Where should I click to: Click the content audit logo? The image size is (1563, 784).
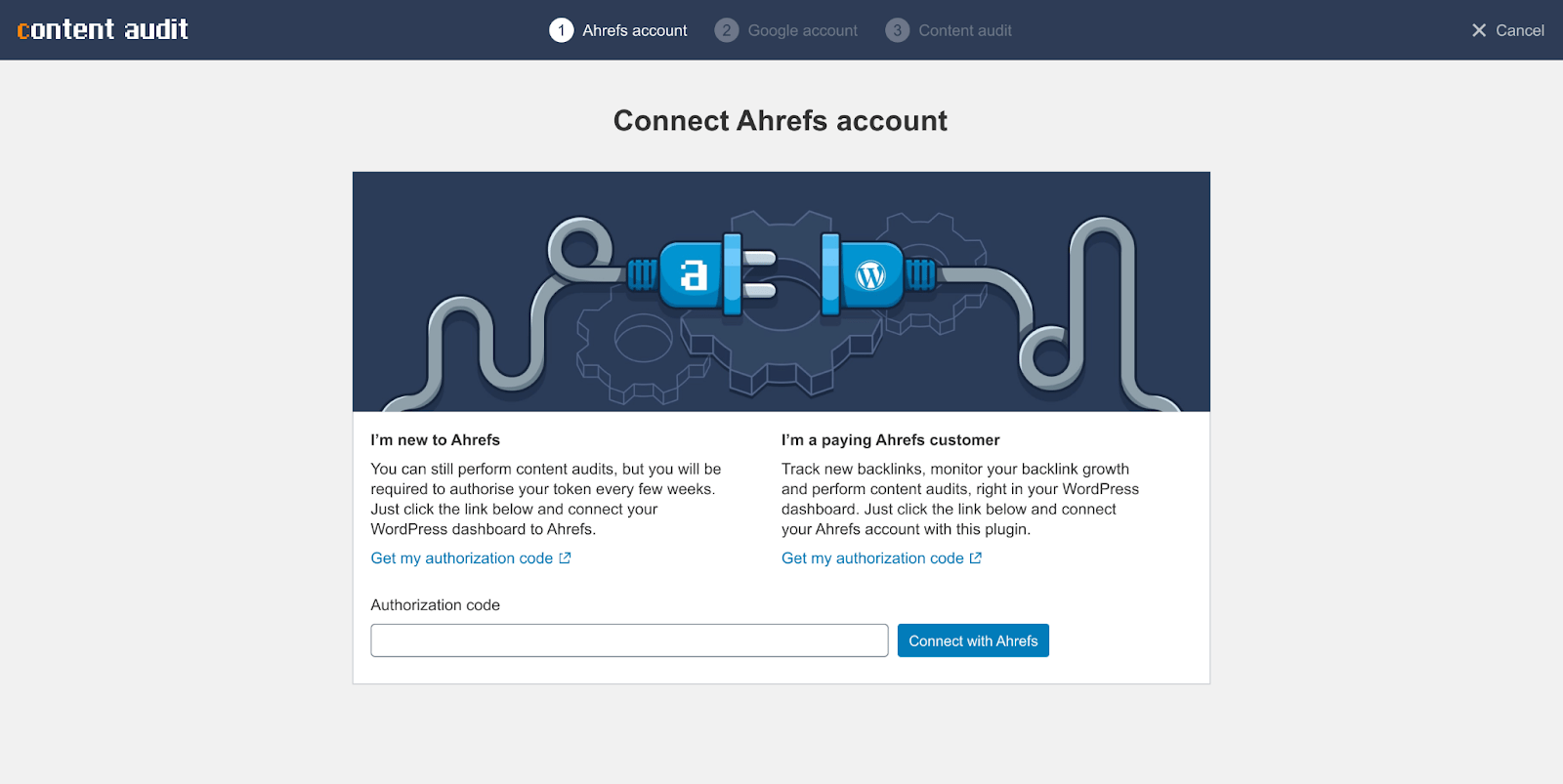pyautogui.click(x=103, y=29)
